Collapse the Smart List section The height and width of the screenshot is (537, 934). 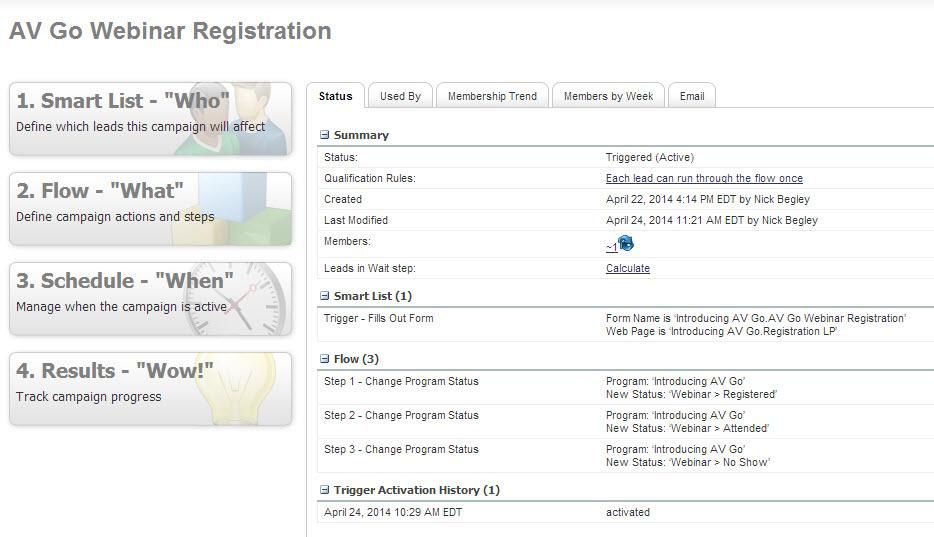click(324, 296)
